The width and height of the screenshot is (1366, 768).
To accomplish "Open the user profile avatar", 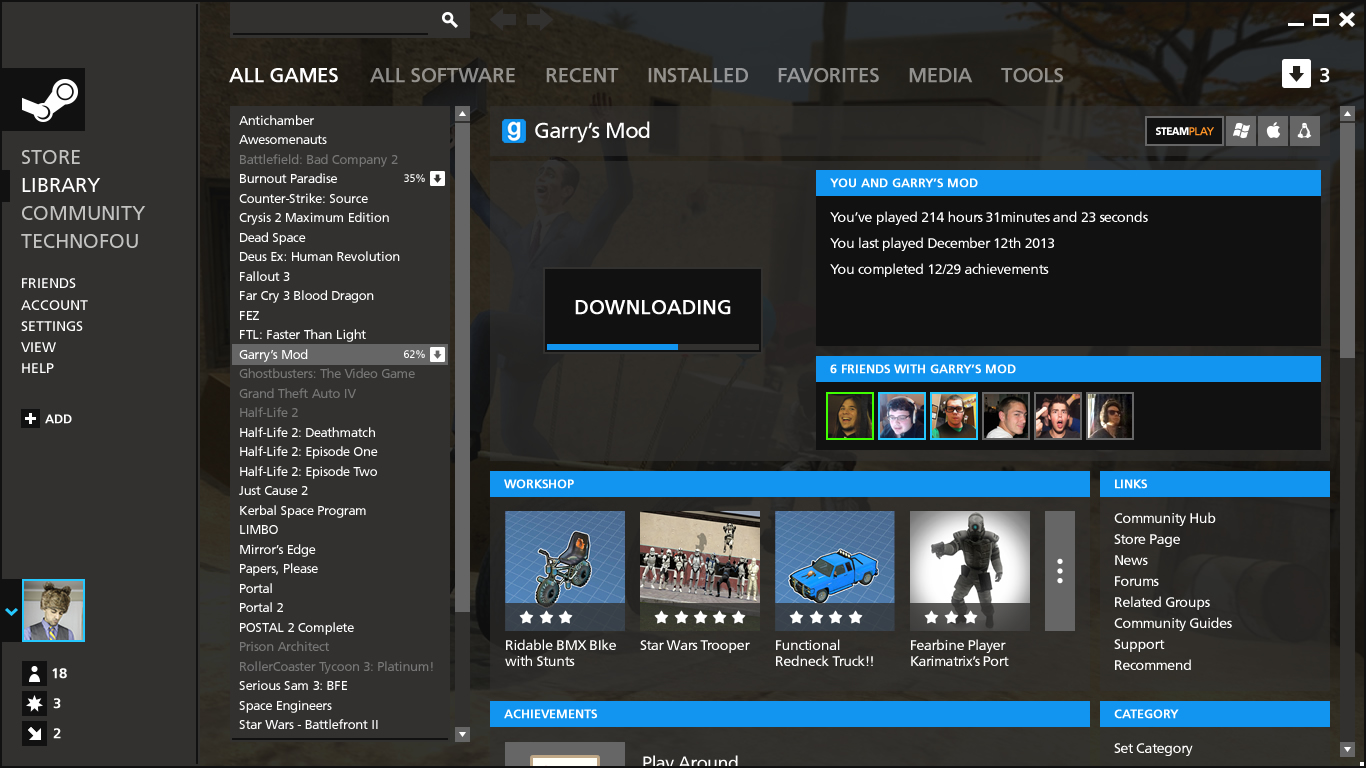I will tap(53, 611).
